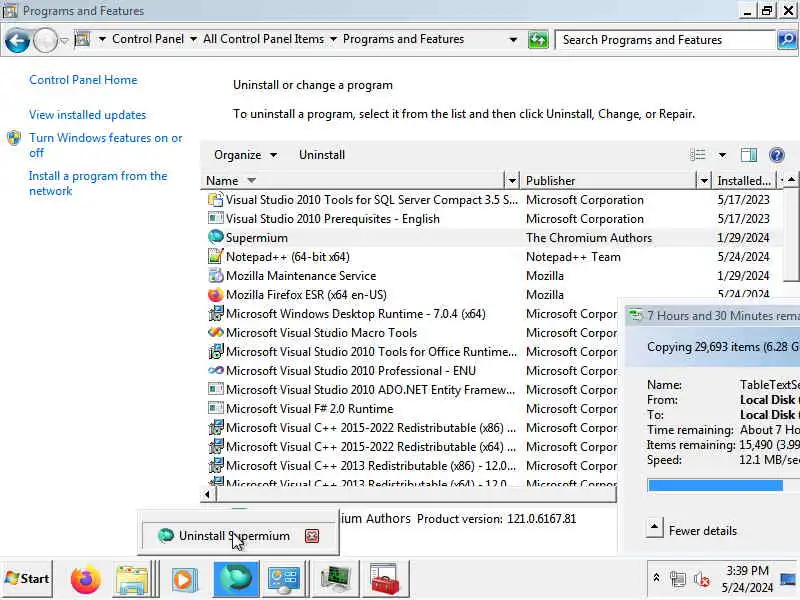Open the recent pages dropdown arrow

tap(64, 40)
